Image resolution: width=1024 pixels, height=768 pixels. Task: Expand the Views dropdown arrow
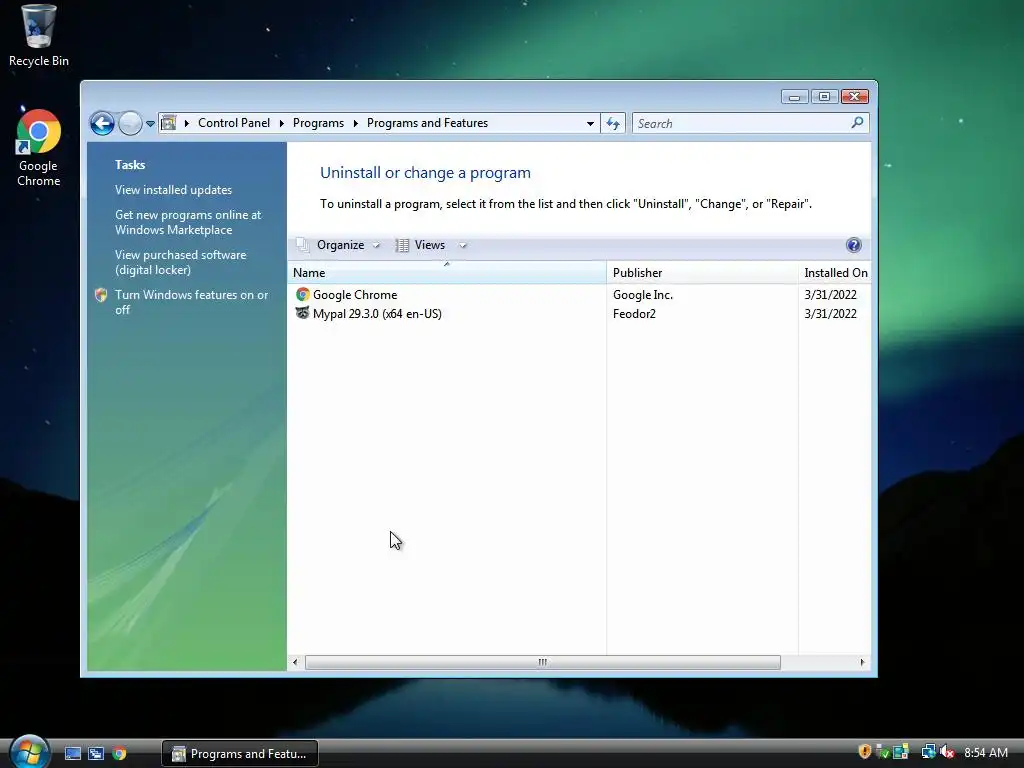click(462, 246)
